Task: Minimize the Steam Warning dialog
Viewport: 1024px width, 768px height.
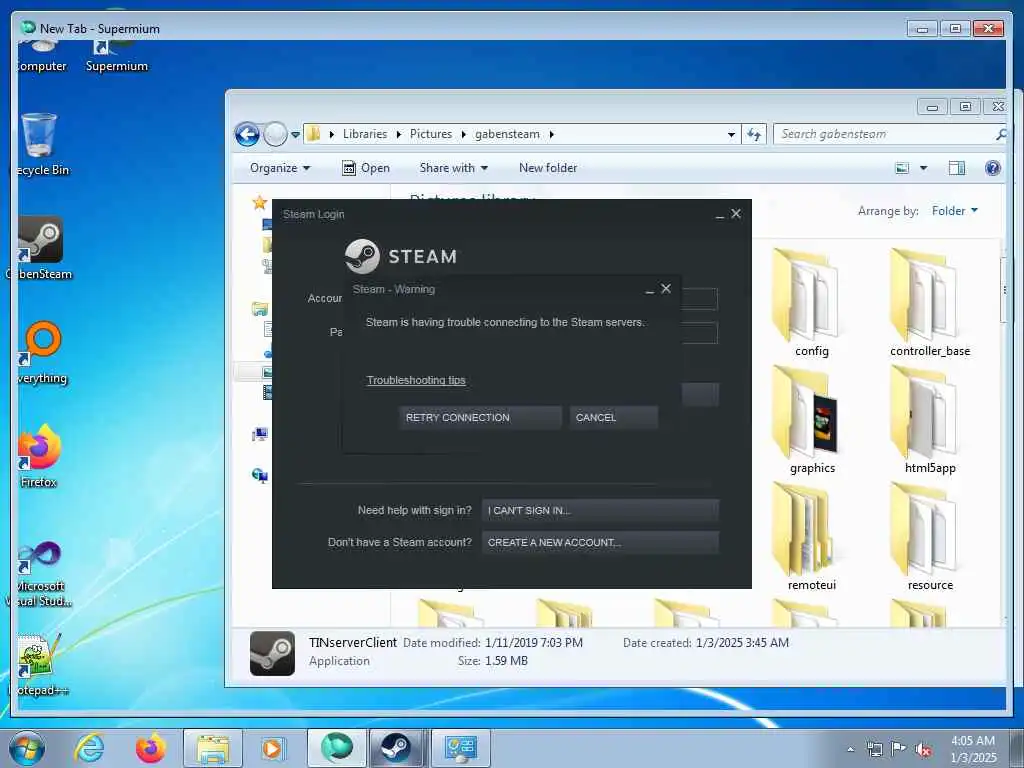Action: pyautogui.click(x=649, y=289)
